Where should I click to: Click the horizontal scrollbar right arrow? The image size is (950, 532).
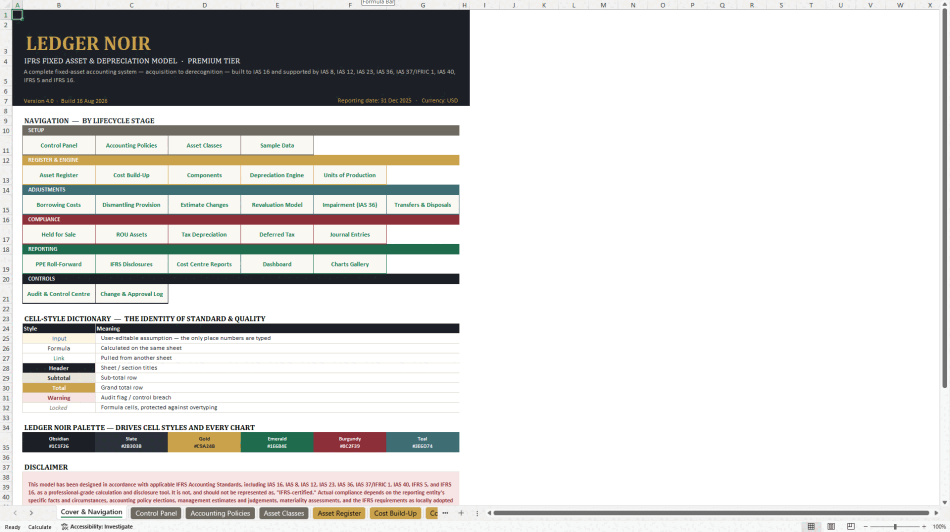pyautogui.click(x=936, y=513)
